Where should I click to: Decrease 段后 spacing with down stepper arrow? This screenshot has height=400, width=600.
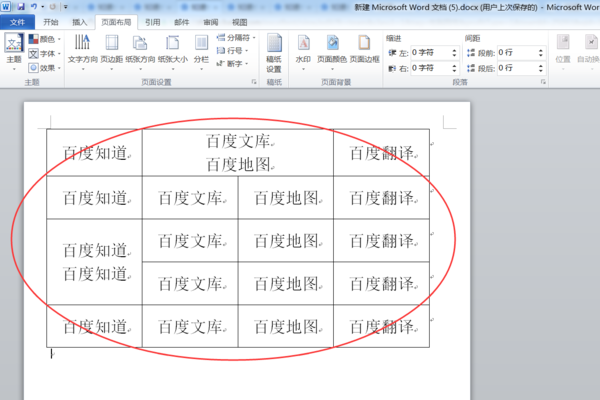click(541, 72)
